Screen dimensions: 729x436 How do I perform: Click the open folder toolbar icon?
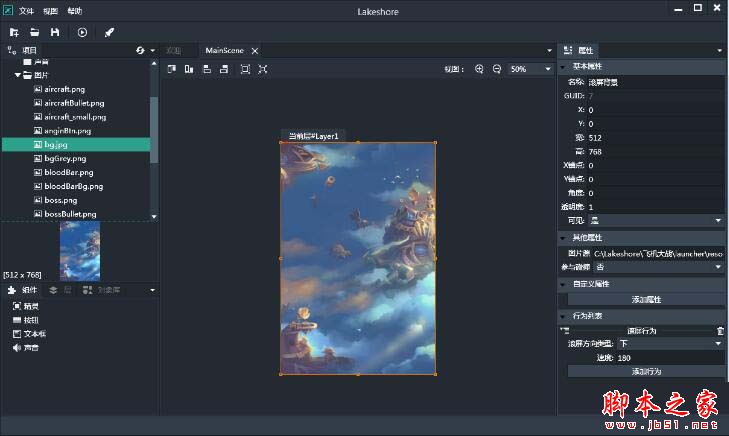[35, 32]
